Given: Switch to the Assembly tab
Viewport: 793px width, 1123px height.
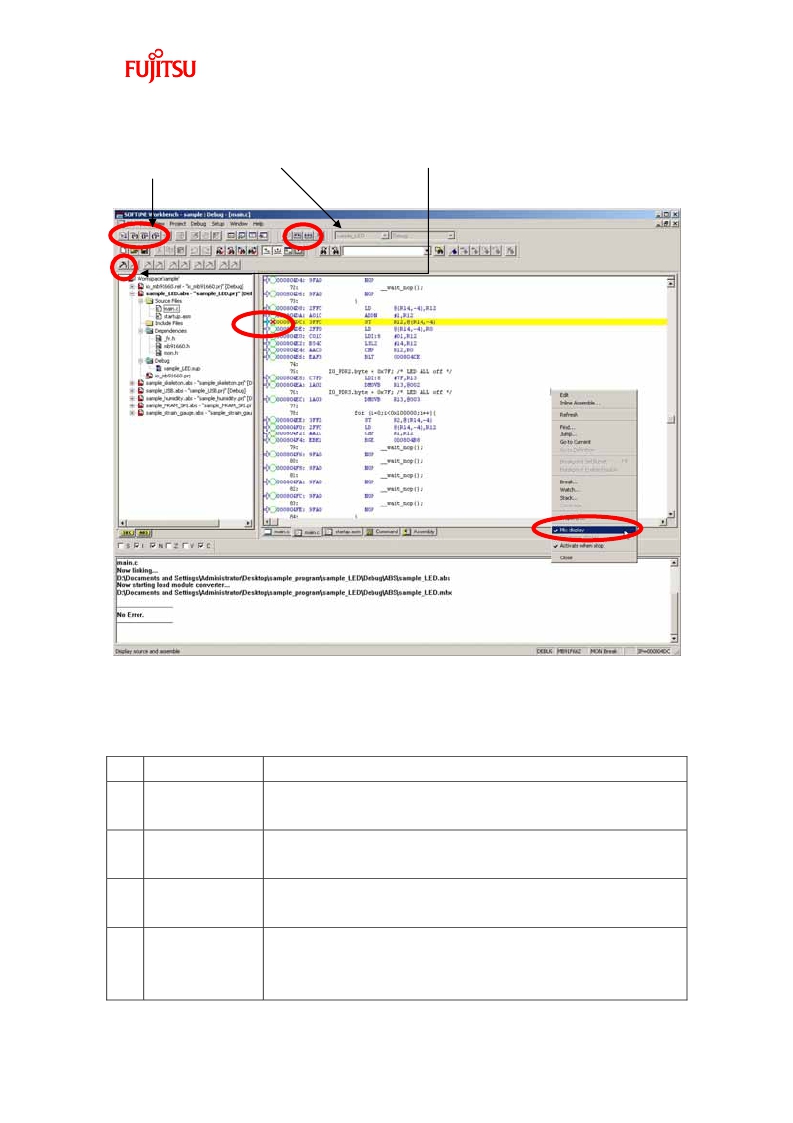Looking at the screenshot, I should coord(420,532).
